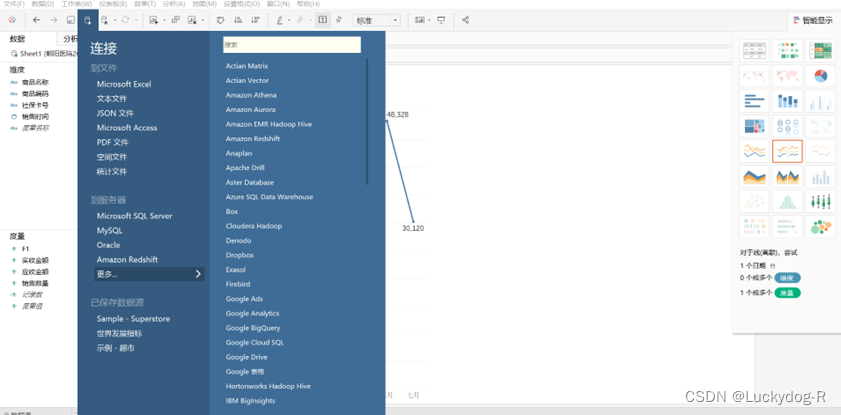Select Dropbox connector
Image resolution: width=841 pixels, height=415 pixels.
(x=240, y=255)
